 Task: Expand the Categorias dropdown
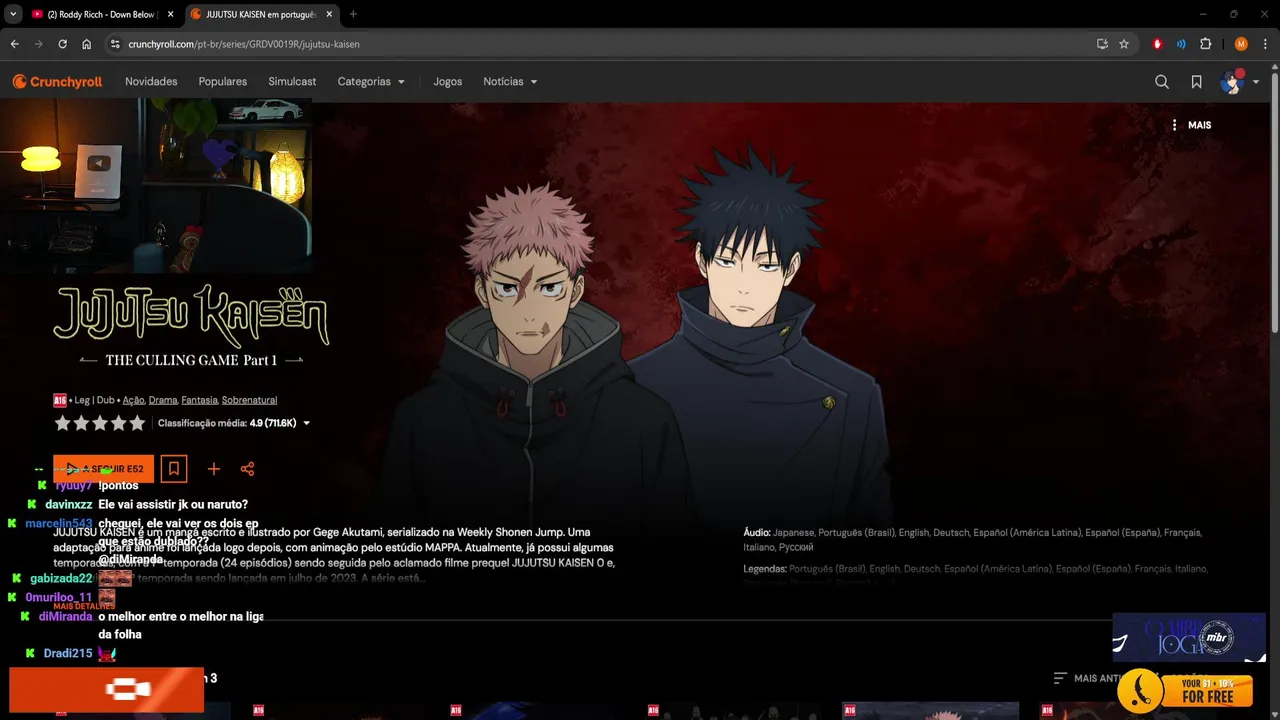pos(371,82)
